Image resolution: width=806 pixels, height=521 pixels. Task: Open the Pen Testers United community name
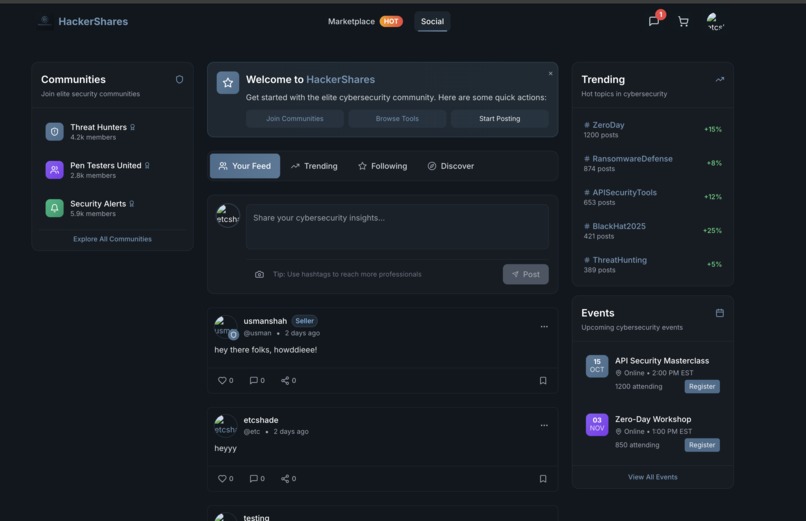point(105,165)
